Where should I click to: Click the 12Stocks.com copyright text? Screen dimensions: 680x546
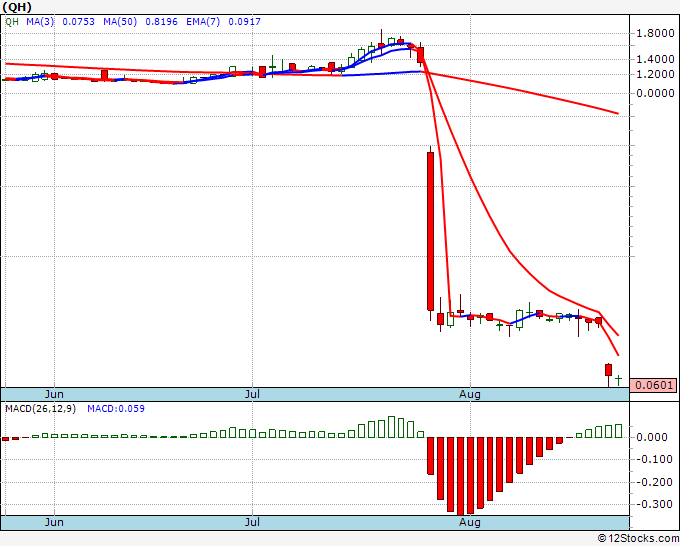tap(638, 538)
